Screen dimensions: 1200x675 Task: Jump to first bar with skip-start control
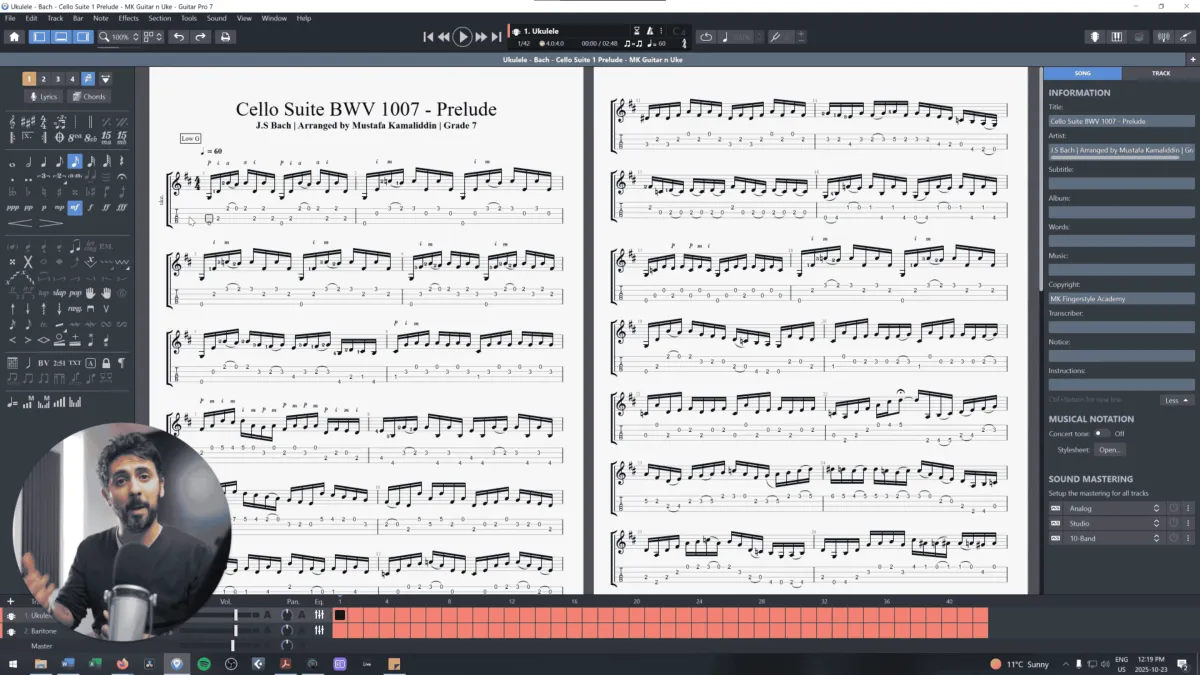[x=429, y=37]
